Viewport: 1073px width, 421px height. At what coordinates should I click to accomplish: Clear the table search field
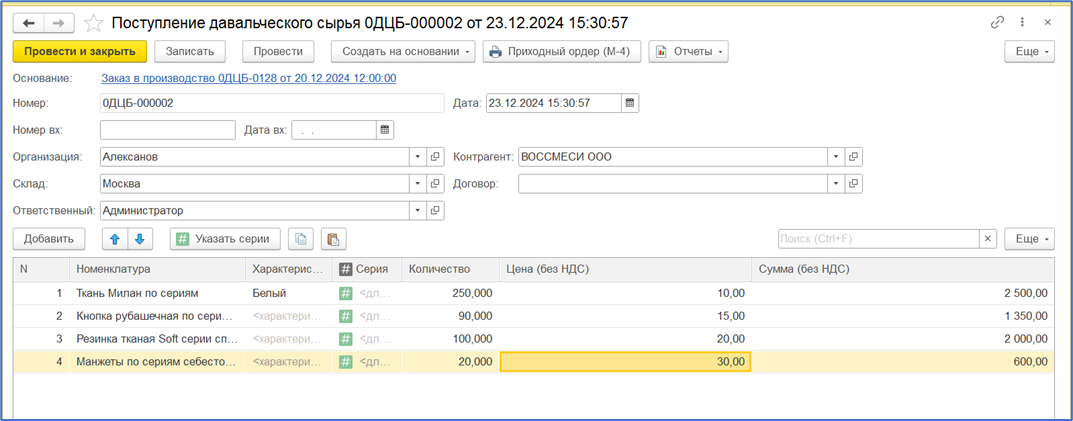(x=988, y=239)
